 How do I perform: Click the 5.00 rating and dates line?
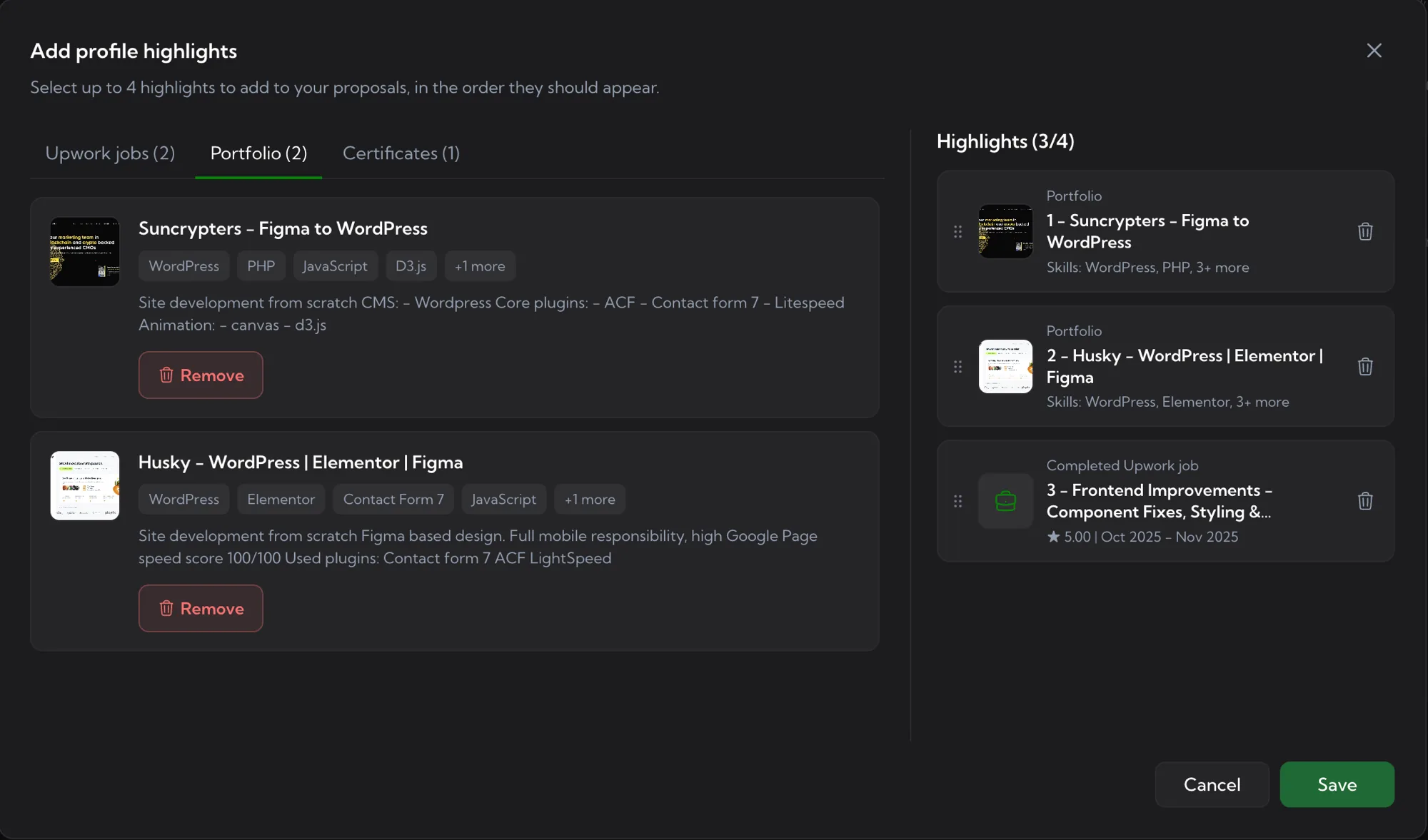1142,537
